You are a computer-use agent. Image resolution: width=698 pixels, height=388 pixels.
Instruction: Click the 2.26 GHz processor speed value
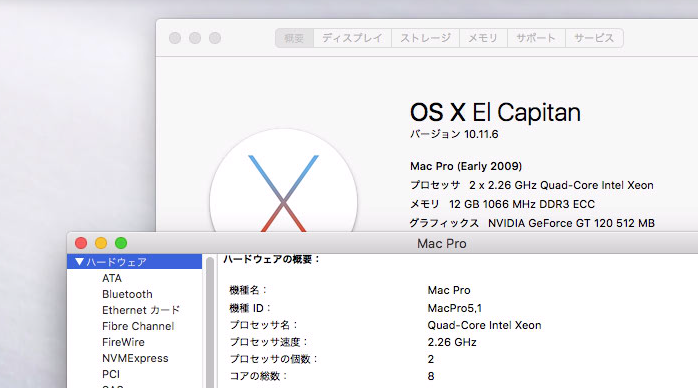coord(452,342)
